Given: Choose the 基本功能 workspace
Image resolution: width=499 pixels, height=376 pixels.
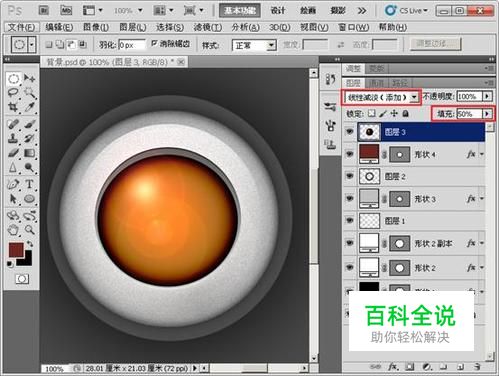Looking at the screenshot, I should click(240, 11).
